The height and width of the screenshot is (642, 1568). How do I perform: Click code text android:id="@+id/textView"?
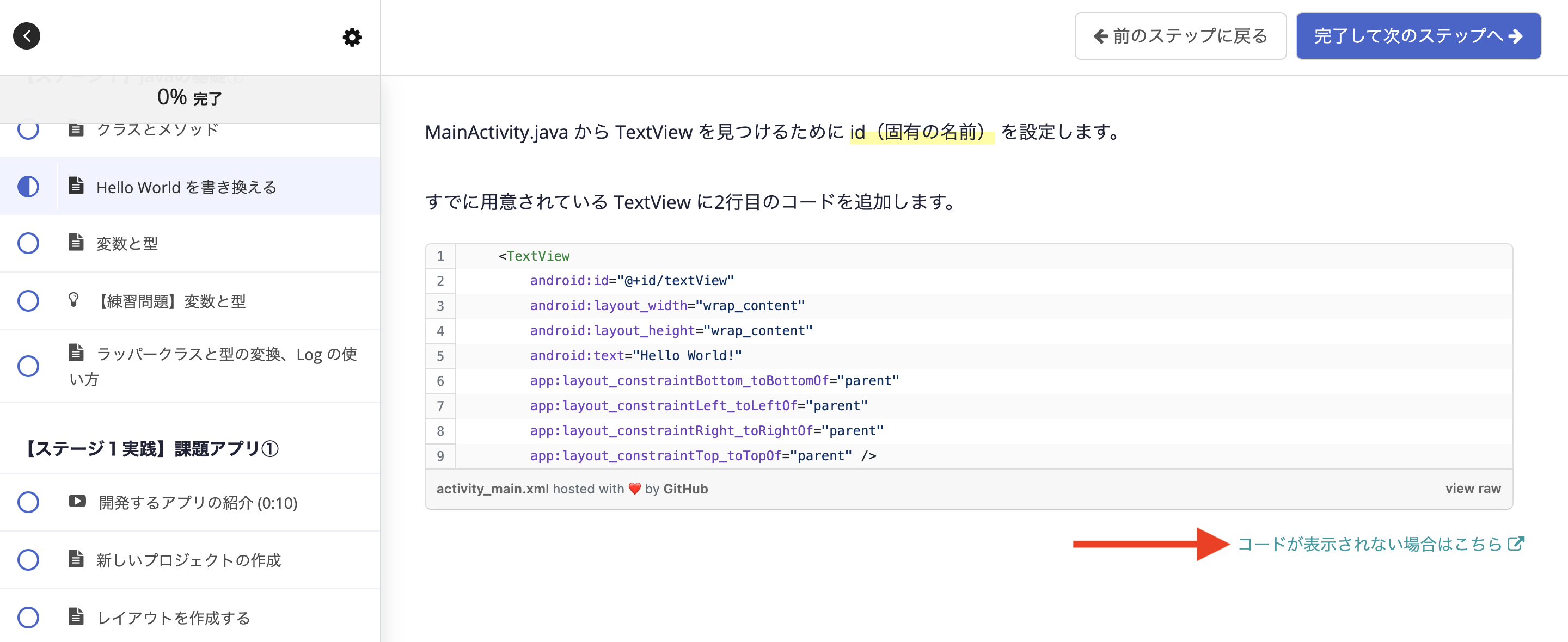click(x=632, y=281)
